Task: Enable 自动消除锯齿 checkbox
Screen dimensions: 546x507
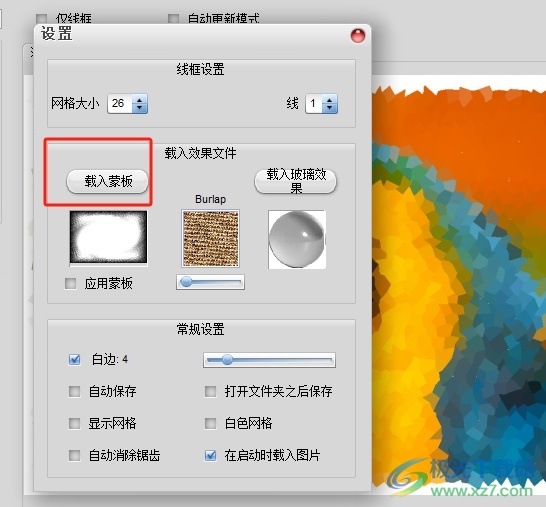Action: click(x=75, y=455)
